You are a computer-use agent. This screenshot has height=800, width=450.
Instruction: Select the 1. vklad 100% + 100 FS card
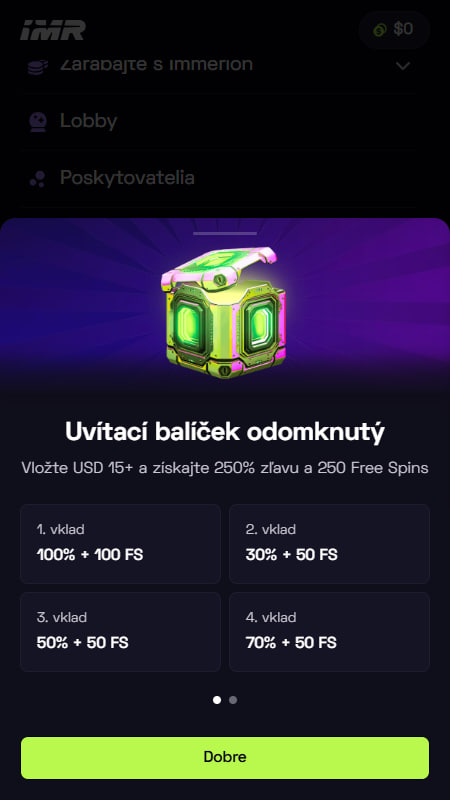(x=120, y=544)
